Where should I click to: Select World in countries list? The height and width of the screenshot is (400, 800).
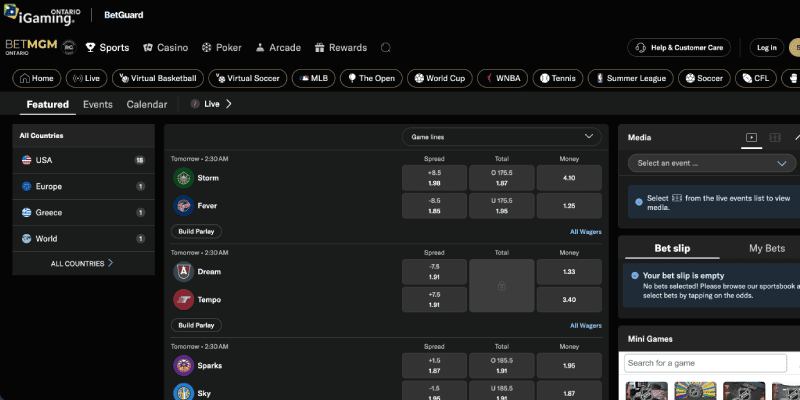[x=83, y=238]
